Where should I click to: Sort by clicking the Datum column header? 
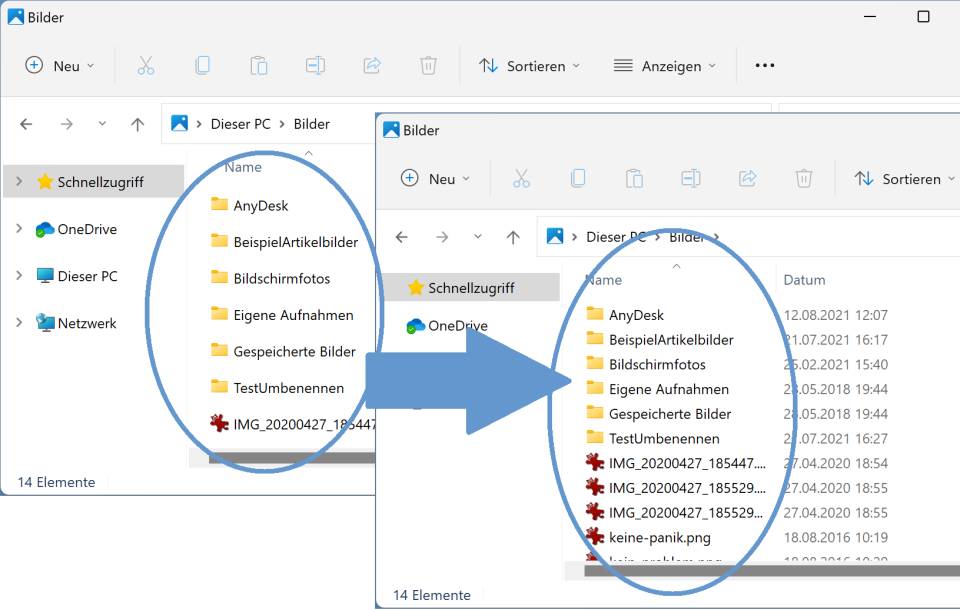(x=804, y=280)
